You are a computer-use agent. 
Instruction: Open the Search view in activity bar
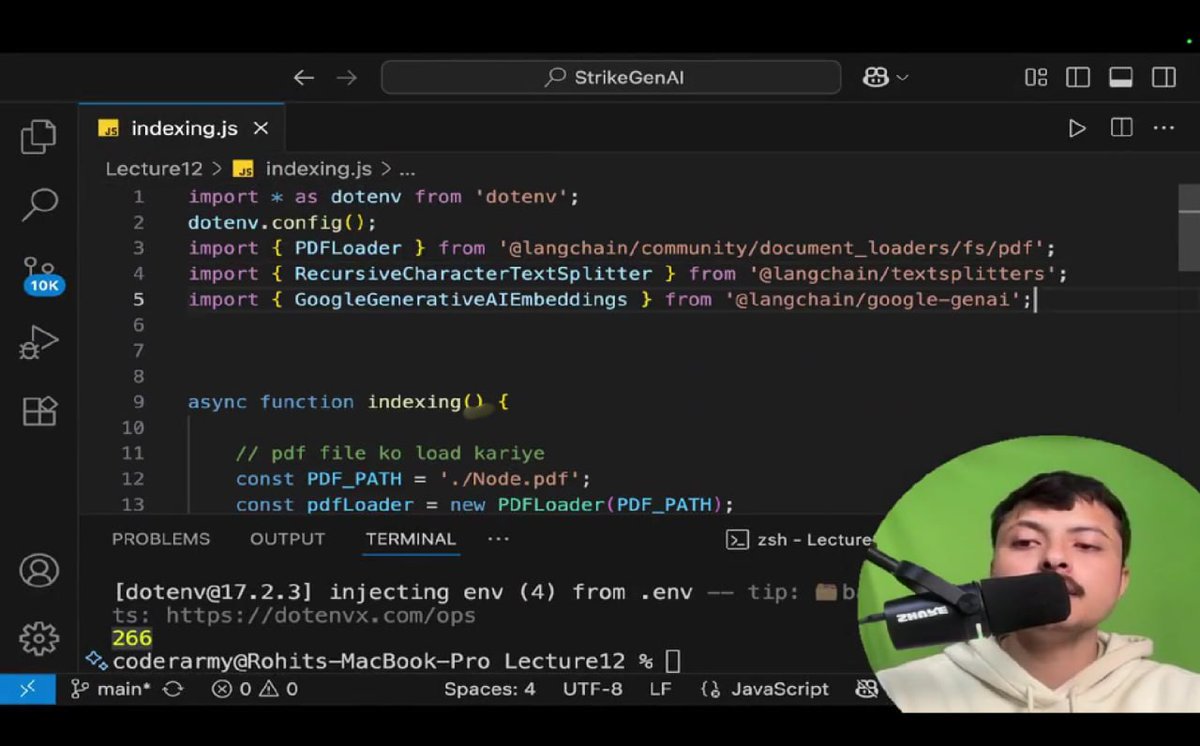click(39, 204)
